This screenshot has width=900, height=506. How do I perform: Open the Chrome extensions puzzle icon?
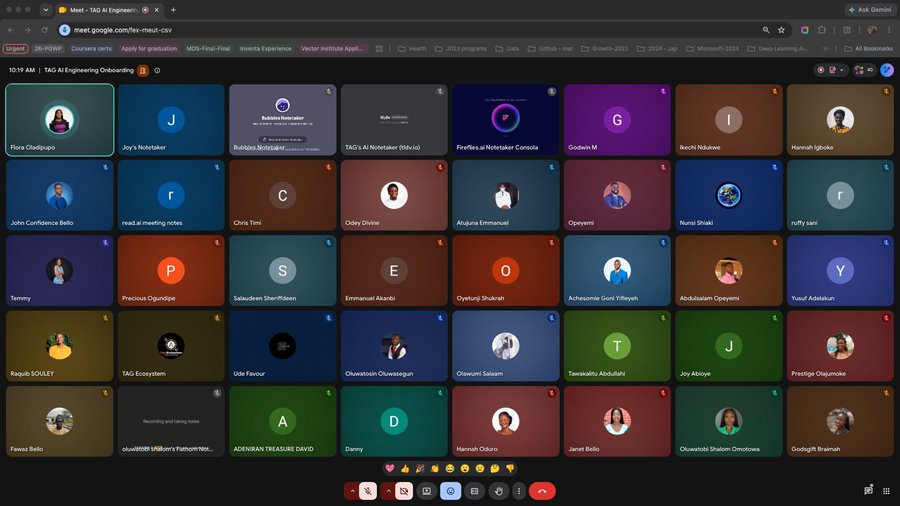(822, 30)
